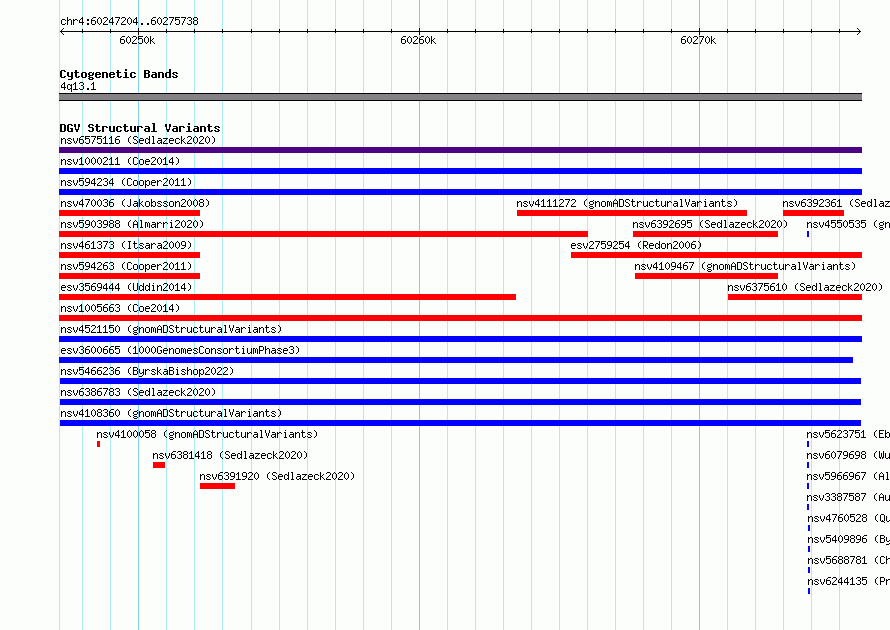890x630 pixels.
Task: Select nsv4760528 variant label
Action: click(x=849, y=518)
